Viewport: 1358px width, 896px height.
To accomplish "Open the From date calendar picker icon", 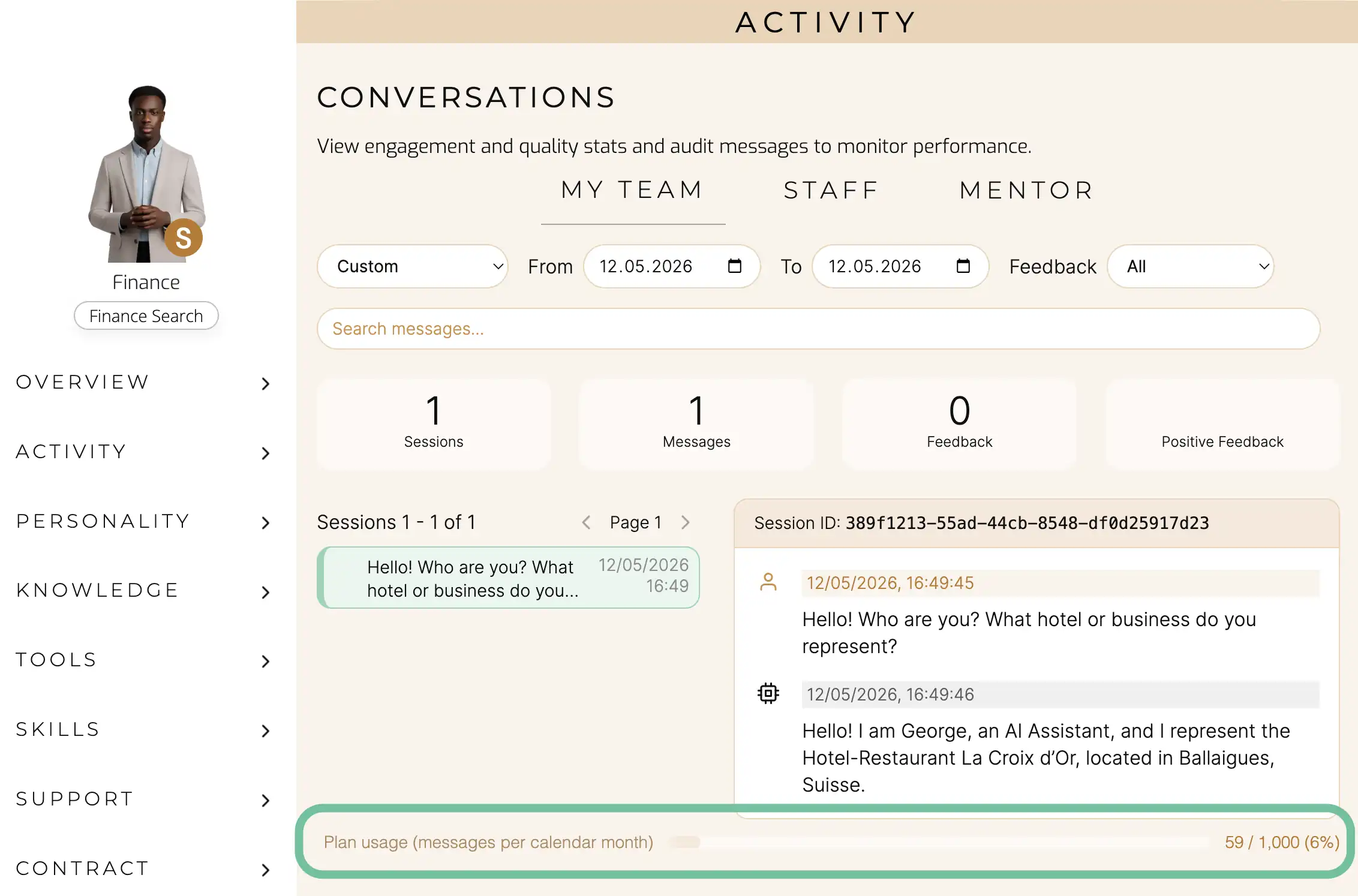I will click(735, 266).
